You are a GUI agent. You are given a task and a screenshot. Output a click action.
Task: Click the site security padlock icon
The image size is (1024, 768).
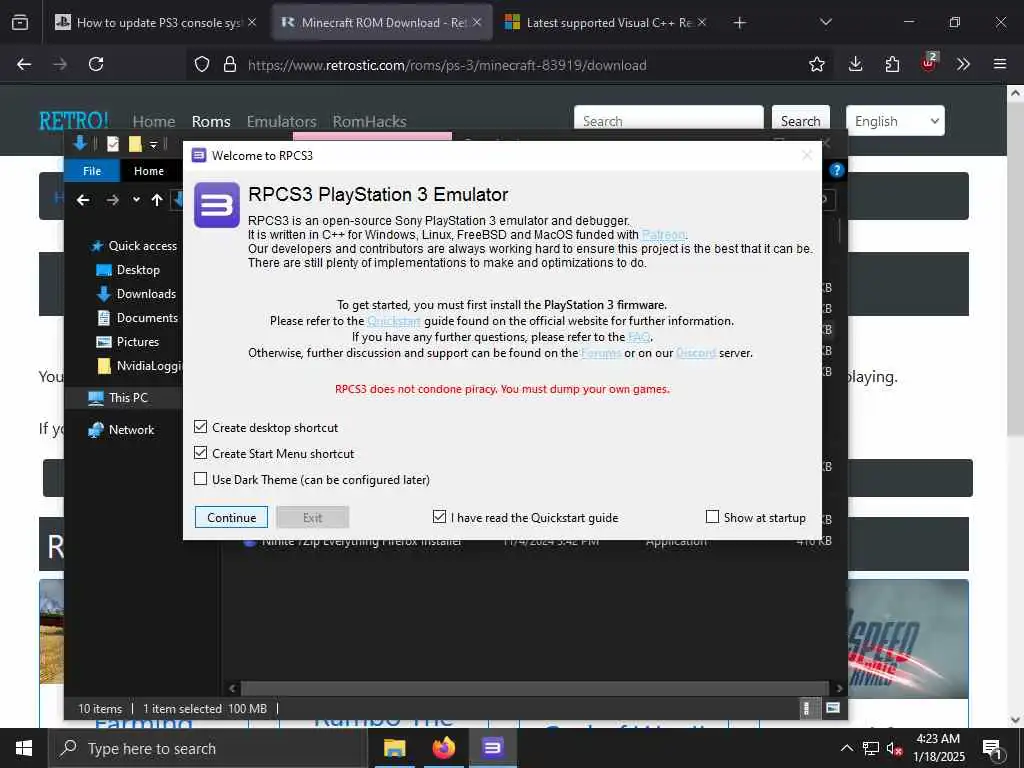pyautogui.click(x=229, y=64)
